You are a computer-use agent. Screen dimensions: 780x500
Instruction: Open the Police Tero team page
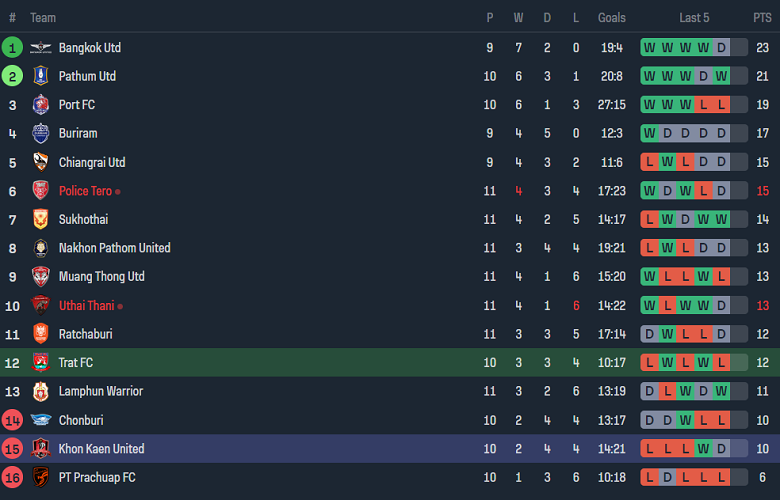click(85, 191)
